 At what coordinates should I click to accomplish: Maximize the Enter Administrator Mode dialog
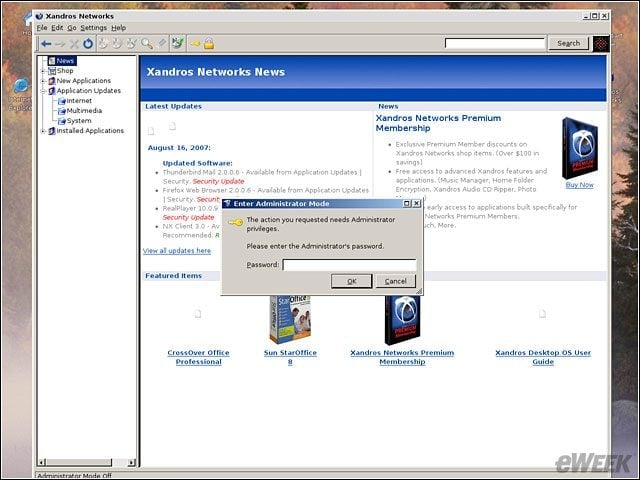[x=407, y=204]
